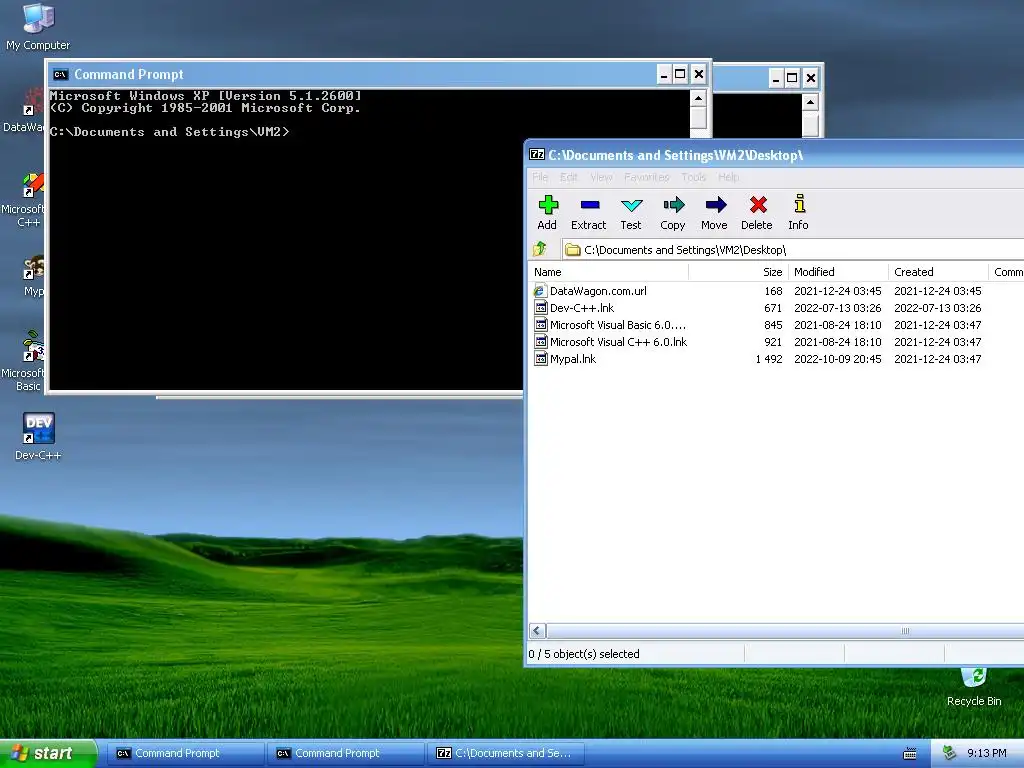Go up one folder level in 7-Zip
1024x768 pixels.
click(539, 249)
